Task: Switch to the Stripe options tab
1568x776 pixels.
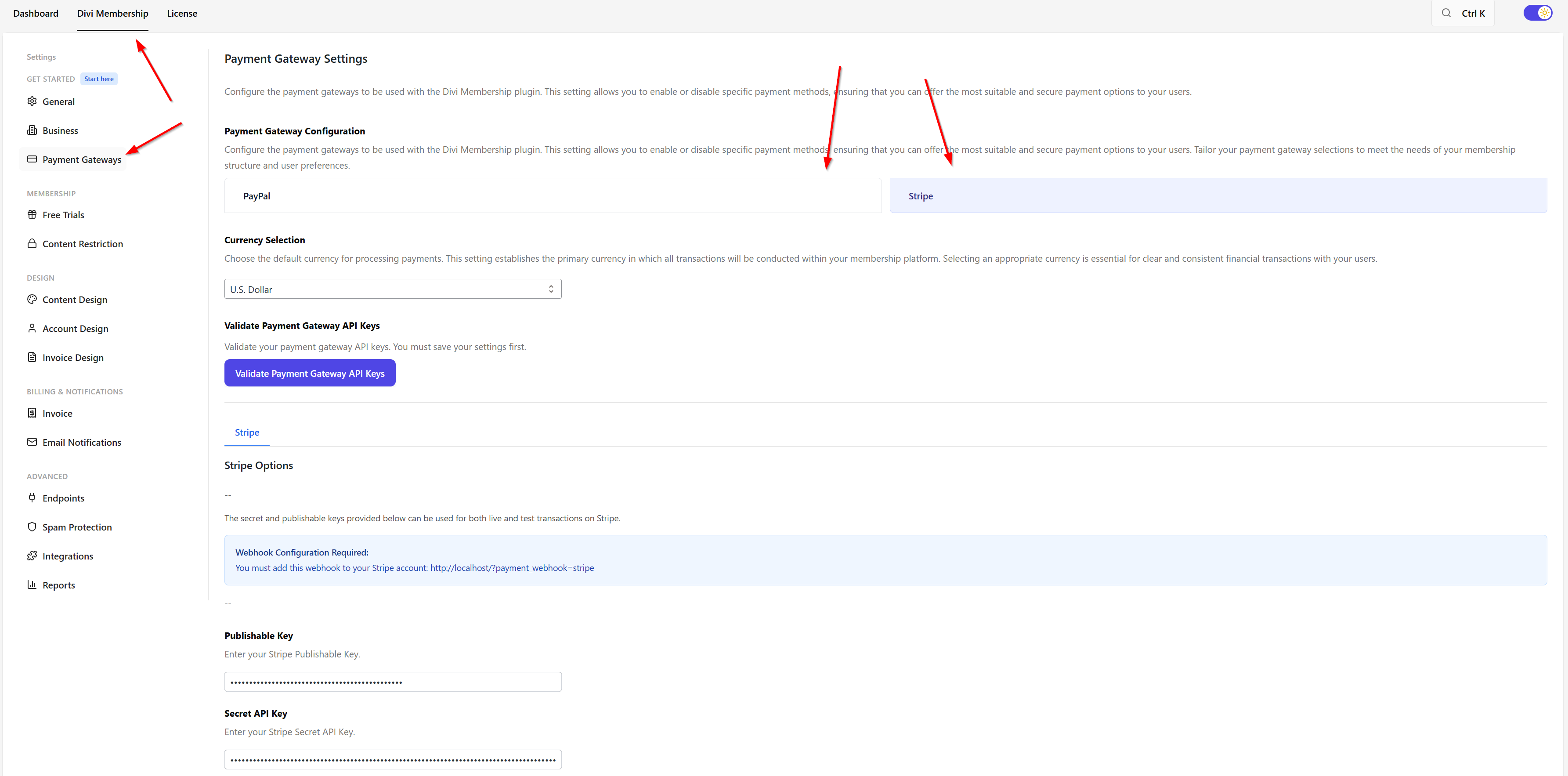Action: pyautogui.click(x=246, y=432)
